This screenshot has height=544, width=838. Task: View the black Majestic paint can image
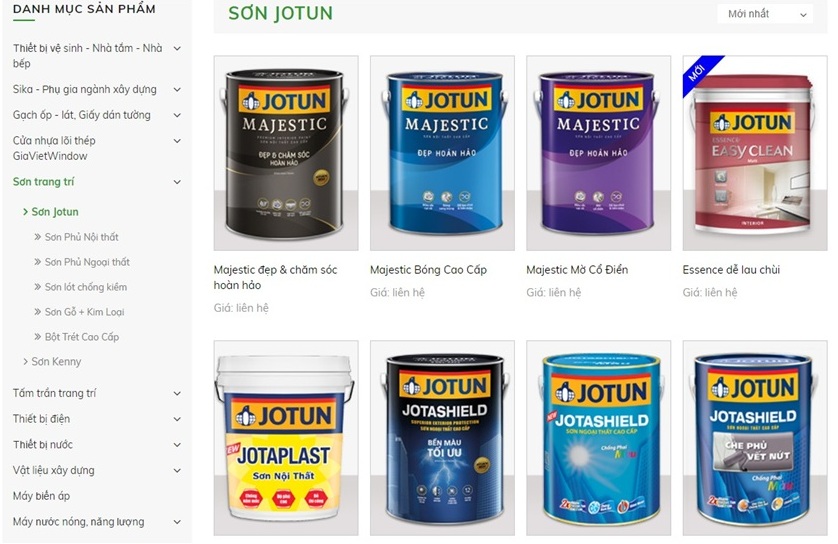[286, 153]
